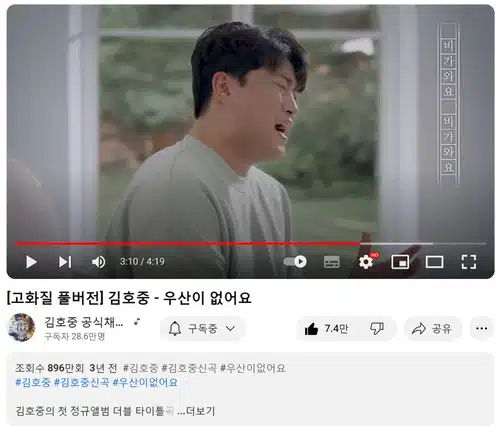
Task: Visit the 김호중 공식채널 channel name
Action: (x=84, y=322)
